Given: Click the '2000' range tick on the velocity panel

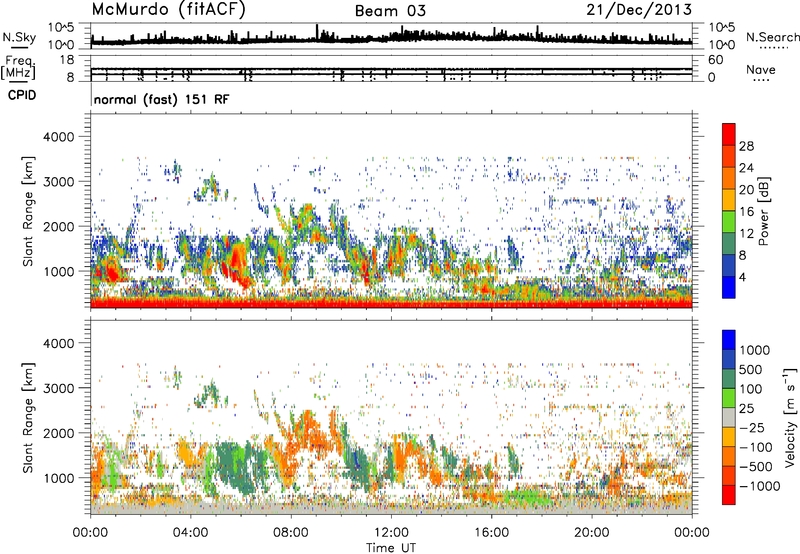Looking at the screenshot, I should tap(58, 433).
